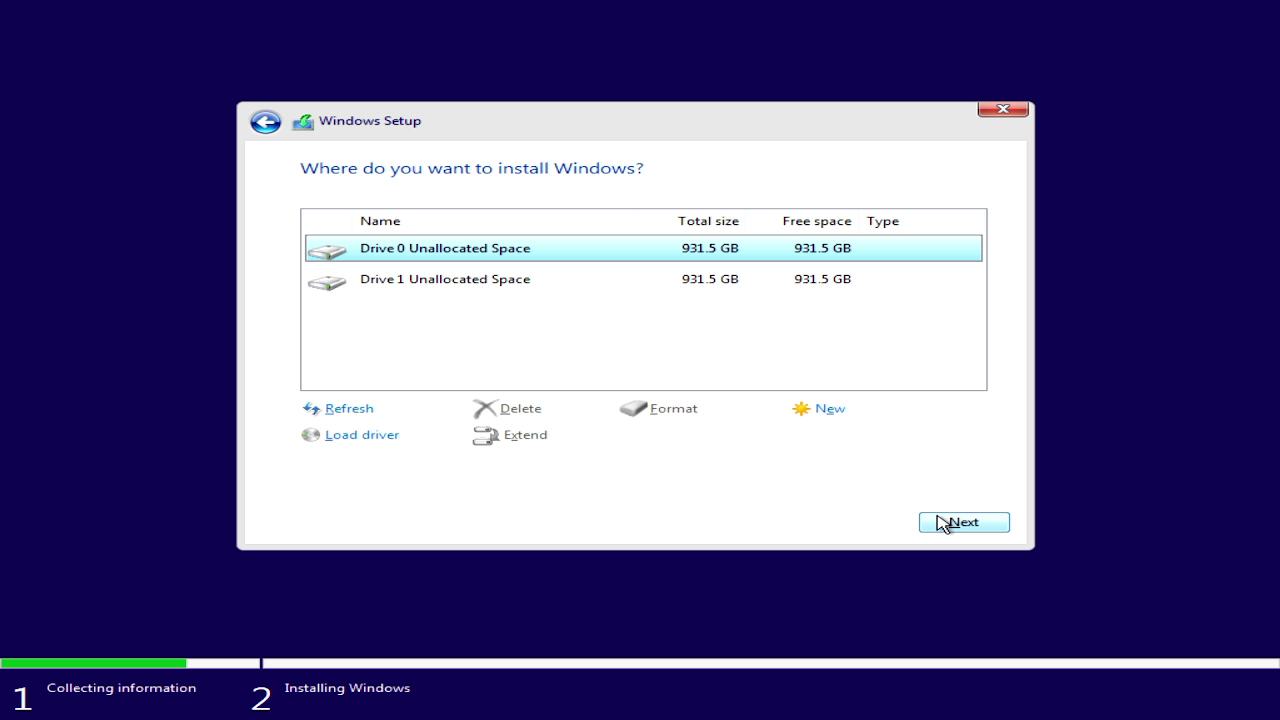Click the Drive 1 disk icon
Image resolution: width=1280 pixels, height=720 pixels.
tap(326, 281)
